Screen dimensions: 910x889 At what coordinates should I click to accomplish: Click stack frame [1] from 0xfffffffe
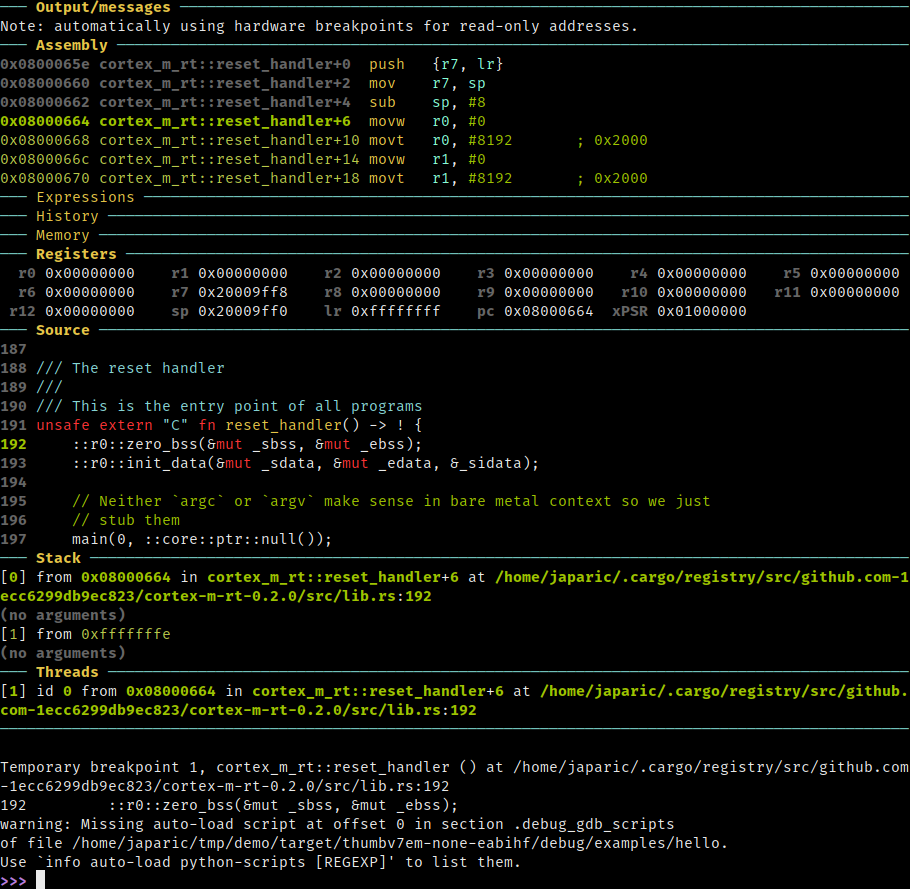(x=85, y=634)
